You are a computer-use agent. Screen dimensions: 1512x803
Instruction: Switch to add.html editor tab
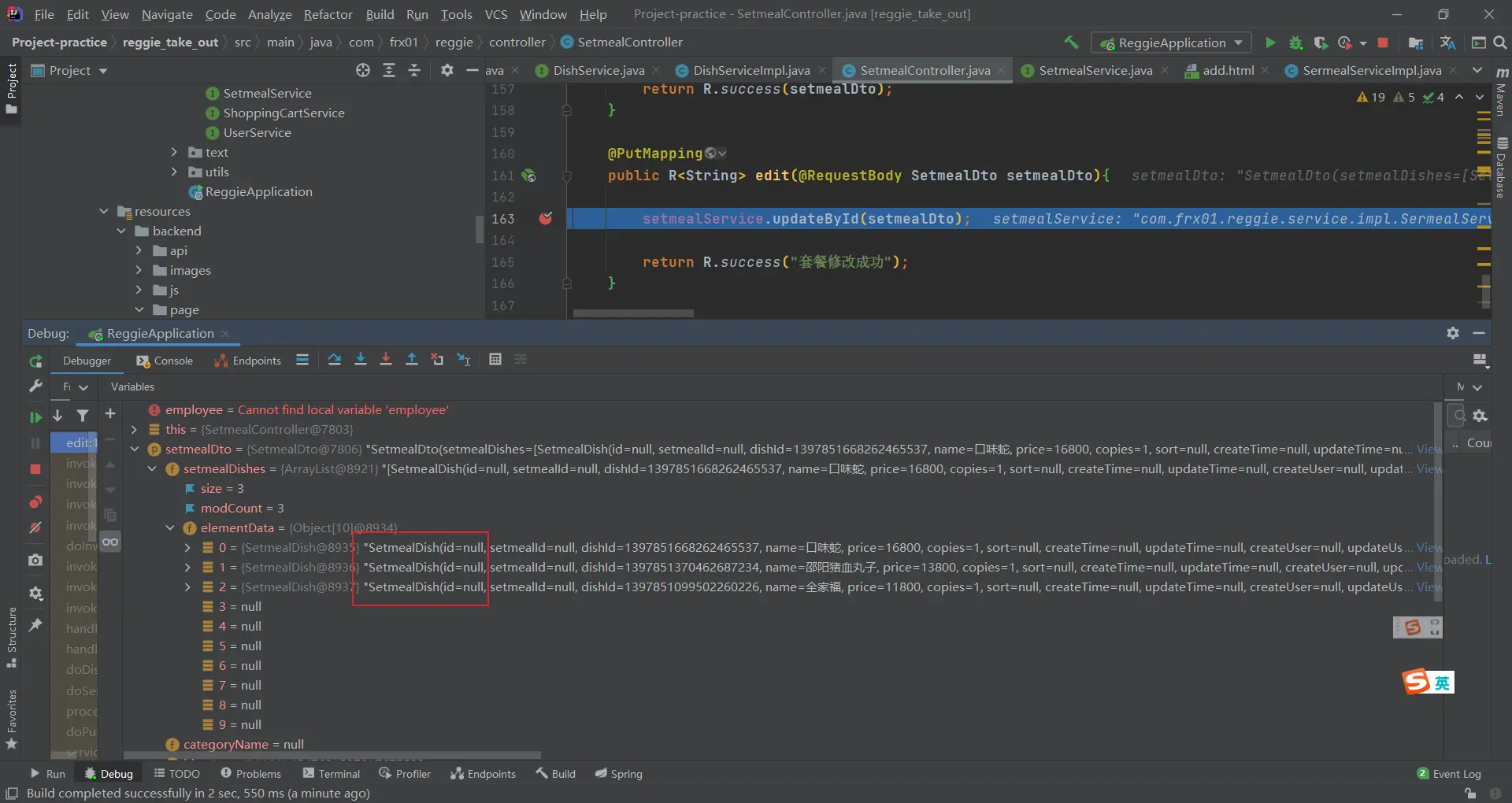pos(1228,70)
